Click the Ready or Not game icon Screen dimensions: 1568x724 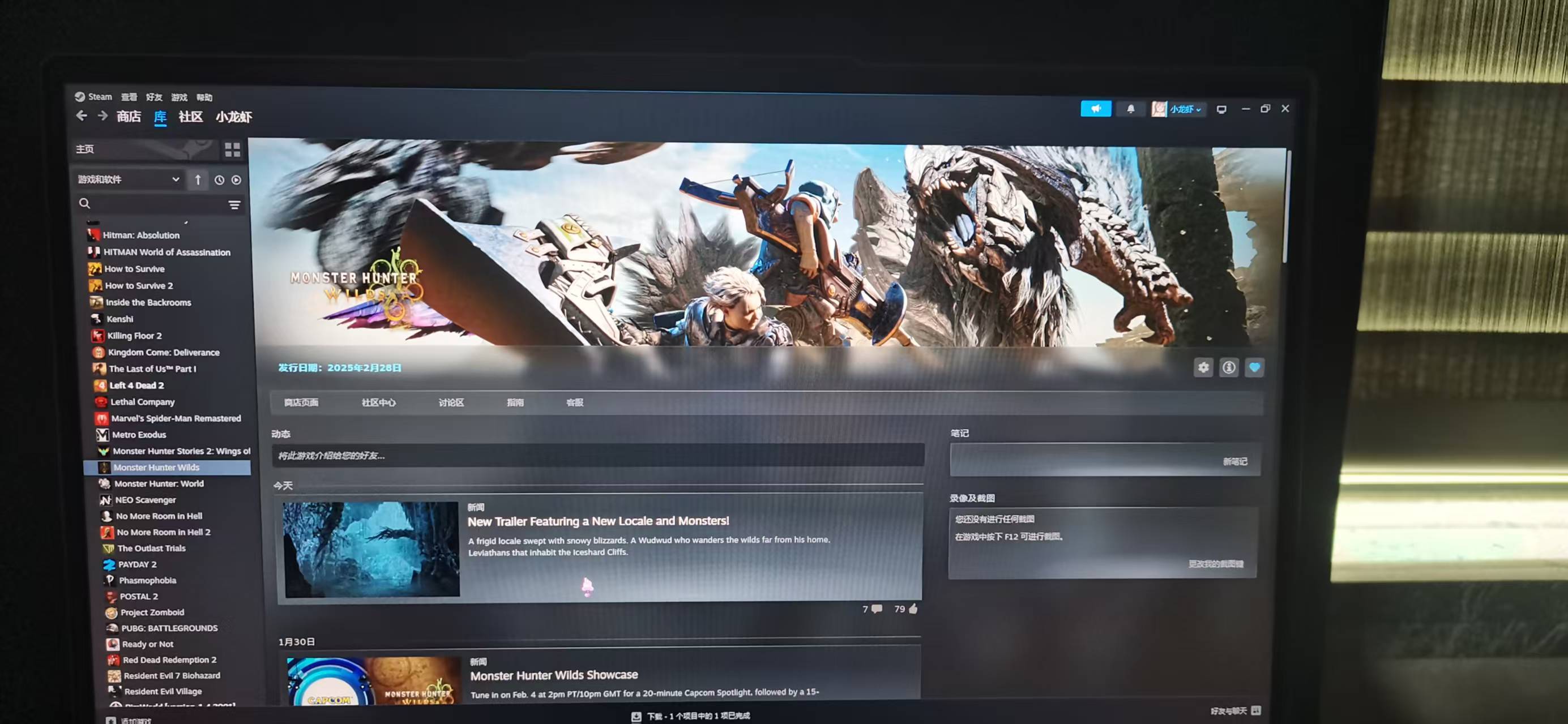(113, 644)
